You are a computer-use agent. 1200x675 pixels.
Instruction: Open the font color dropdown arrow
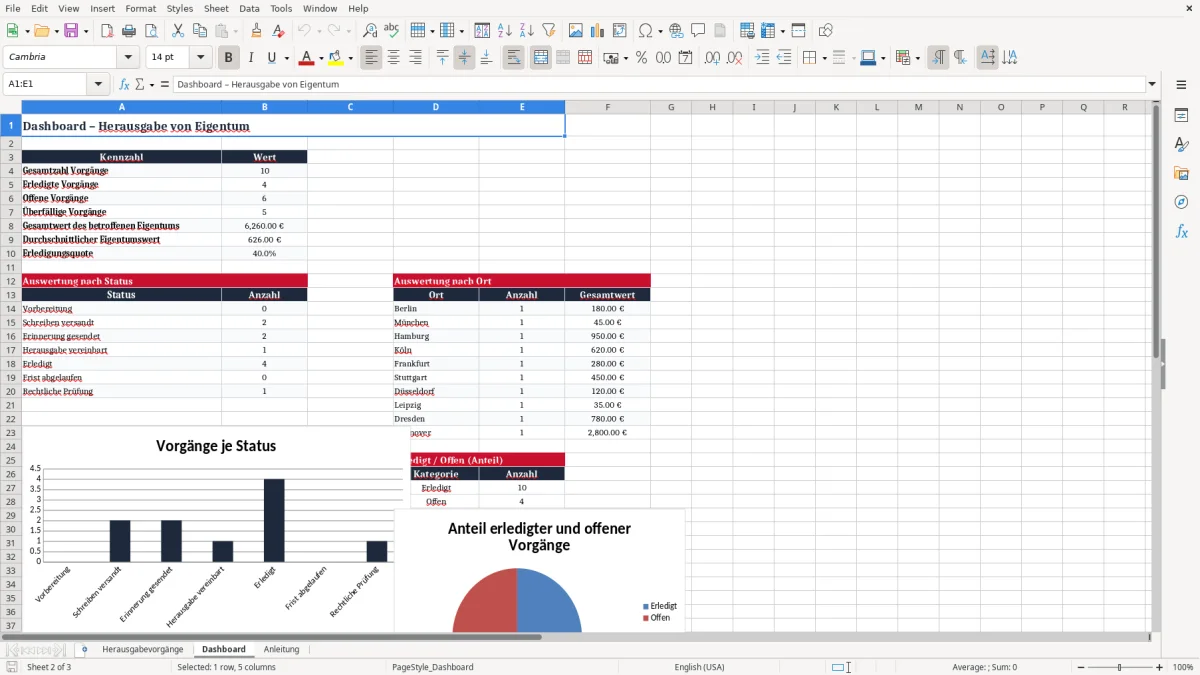pyautogui.click(x=321, y=58)
